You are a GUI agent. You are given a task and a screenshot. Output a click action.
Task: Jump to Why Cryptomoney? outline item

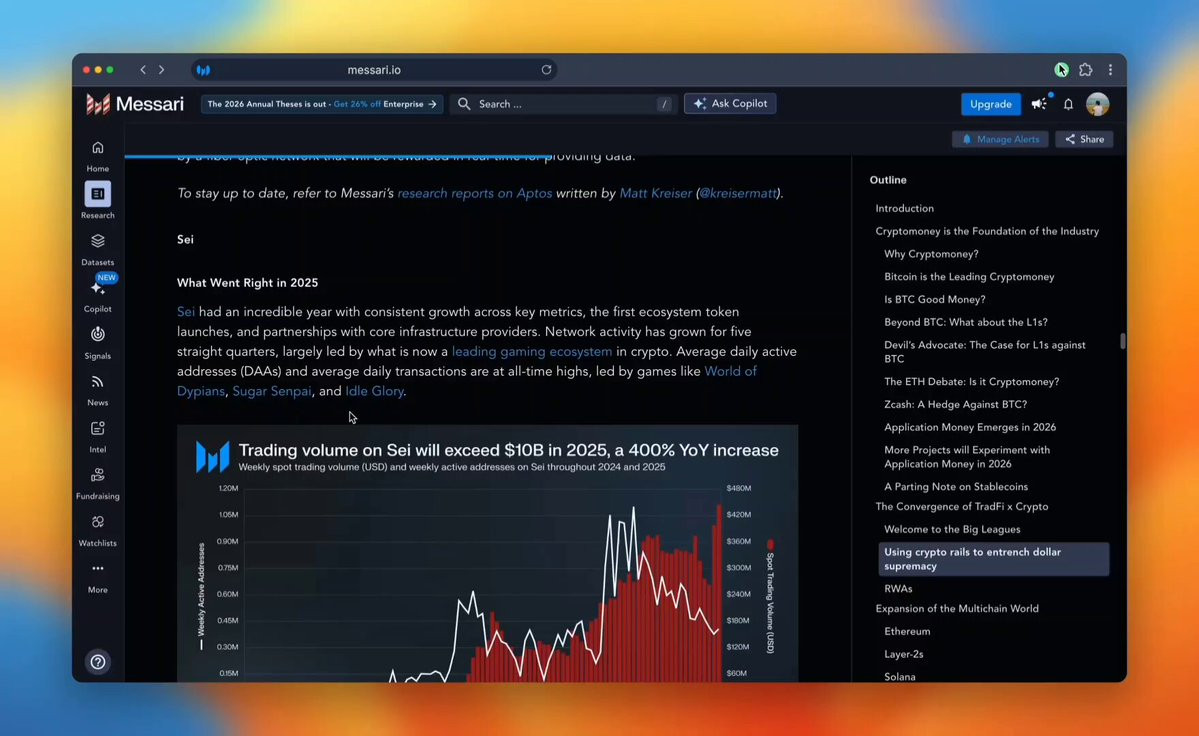point(931,255)
